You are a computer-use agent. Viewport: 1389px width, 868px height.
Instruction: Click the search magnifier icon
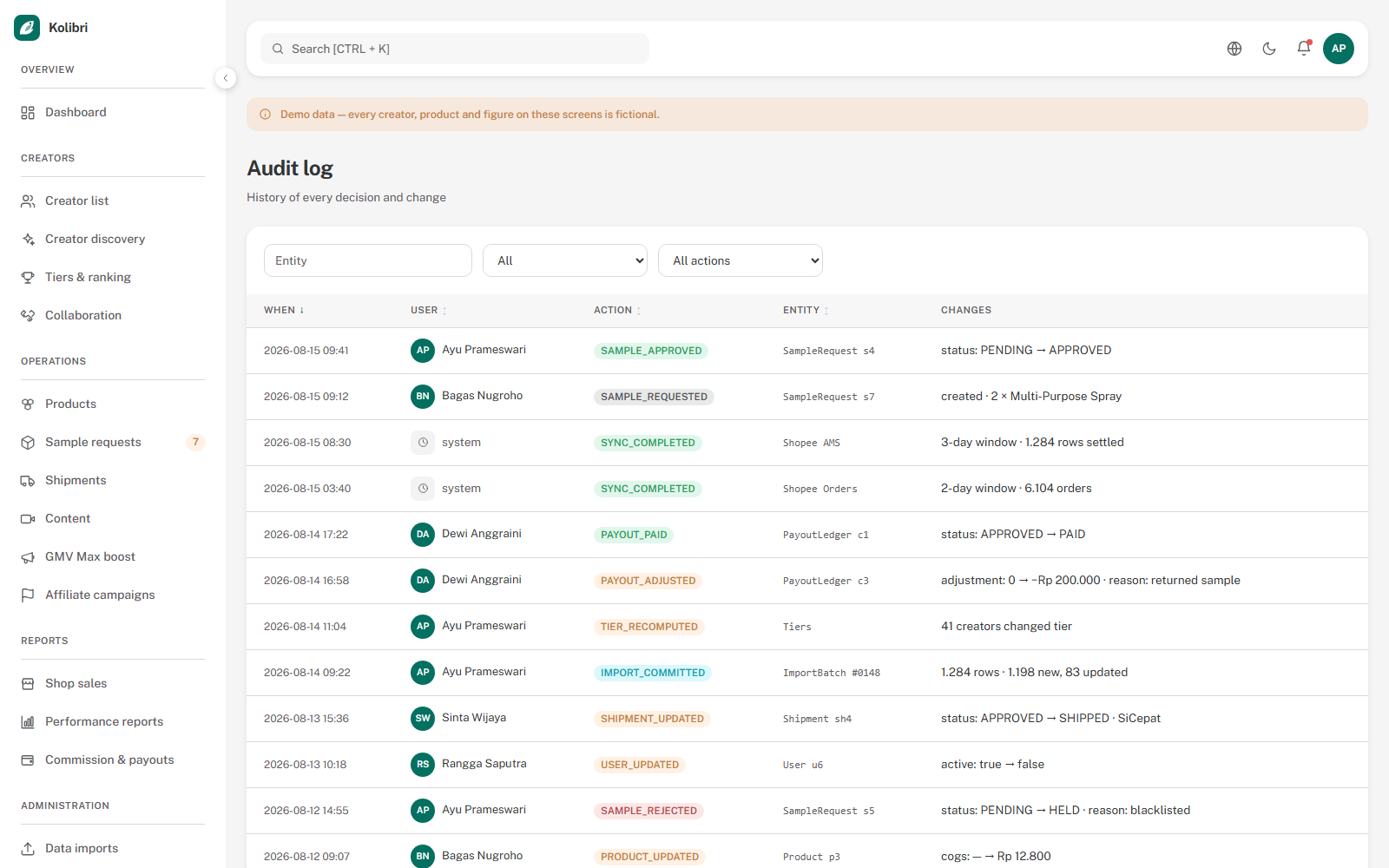point(278,49)
